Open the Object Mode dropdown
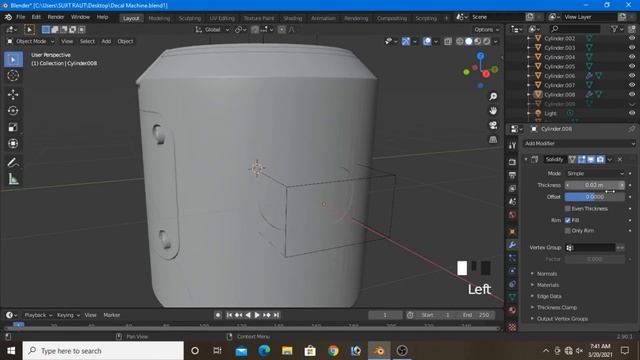Viewport: 640px width, 360px height. [x=31, y=41]
